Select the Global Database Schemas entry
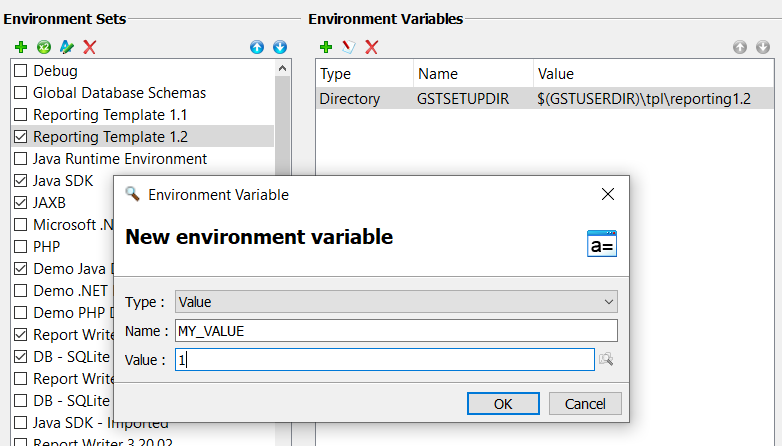Viewport: 782px width, 446px height. 120,93
